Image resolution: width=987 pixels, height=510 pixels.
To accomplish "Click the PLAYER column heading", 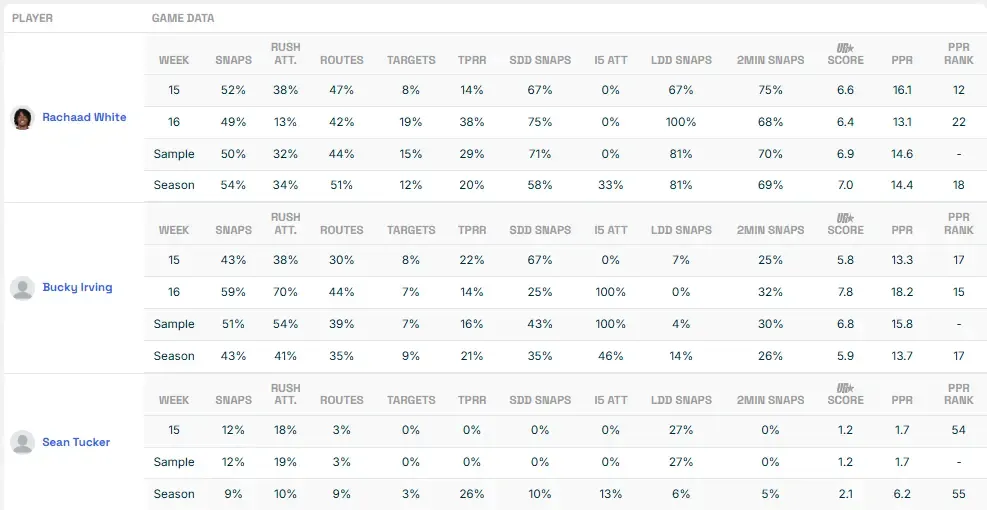I will (33, 18).
